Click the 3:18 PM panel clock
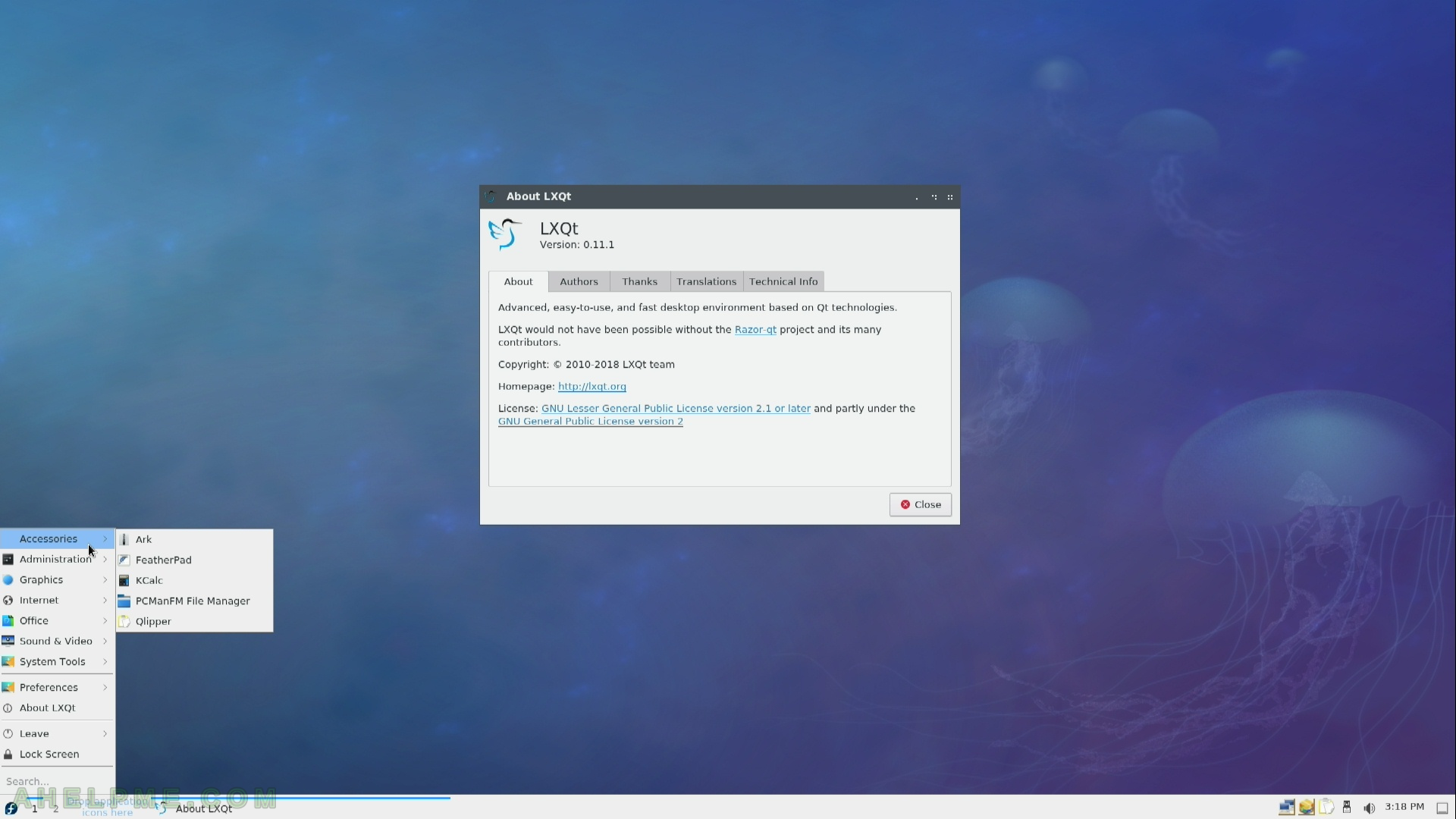The image size is (1456, 819). (x=1404, y=807)
